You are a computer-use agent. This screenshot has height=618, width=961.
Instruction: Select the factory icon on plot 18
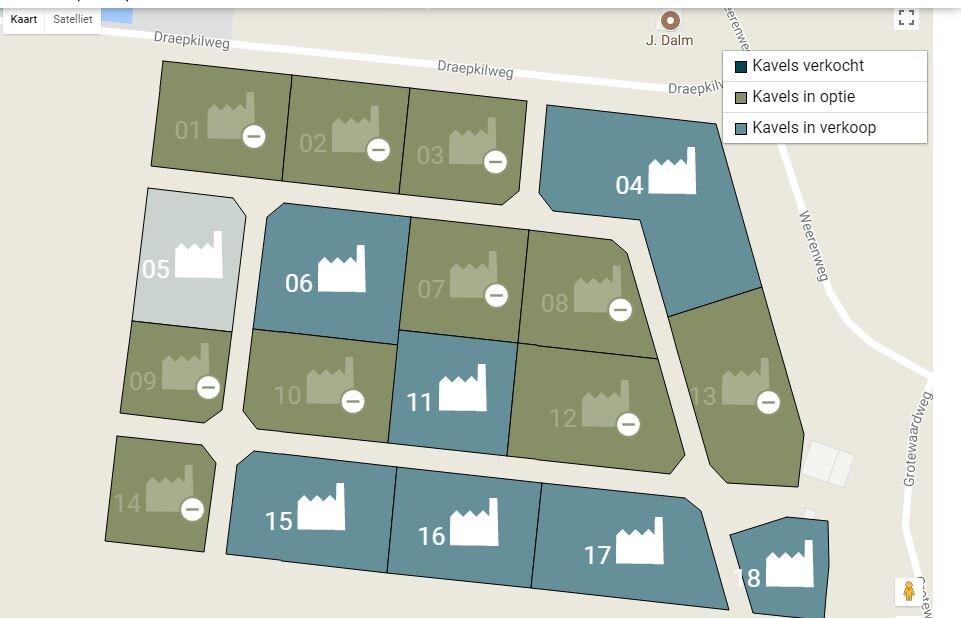[x=790, y=563]
